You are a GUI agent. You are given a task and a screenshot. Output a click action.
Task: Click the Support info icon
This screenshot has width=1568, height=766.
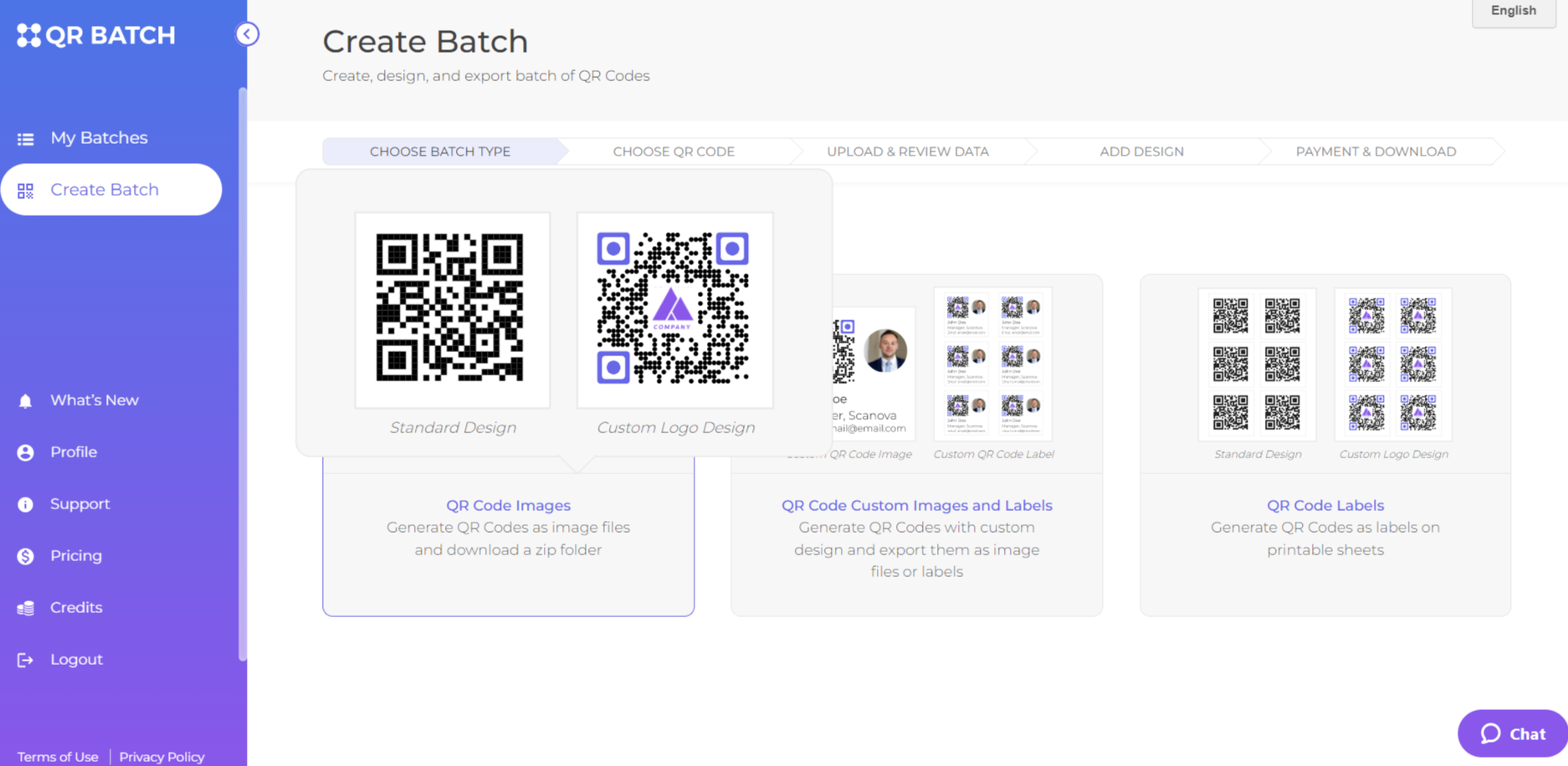pyautogui.click(x=26, y=504)
